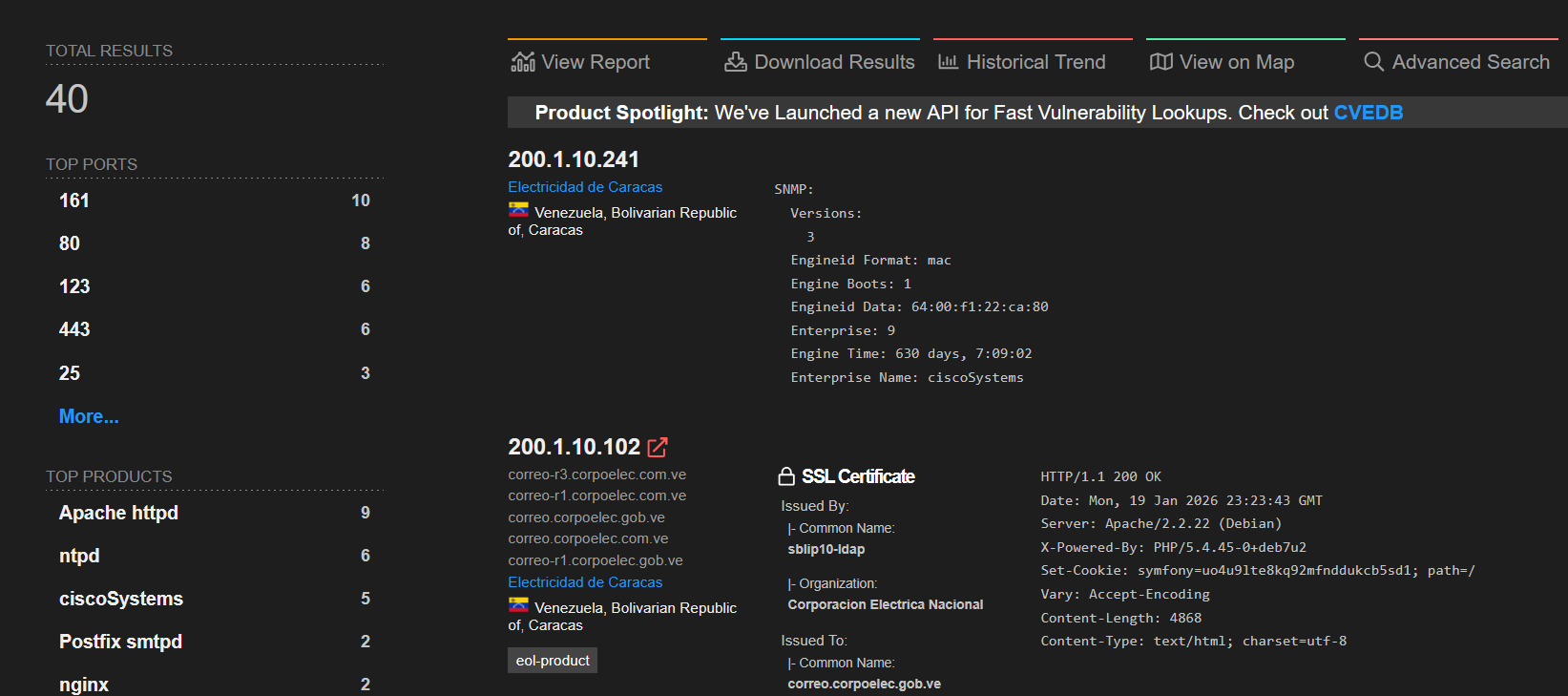The height and width of the screenshot is (696, 1568).
Task: Click issuer common name sblip10-ldap
Action: pyautogui.click(x=826, y=549)
